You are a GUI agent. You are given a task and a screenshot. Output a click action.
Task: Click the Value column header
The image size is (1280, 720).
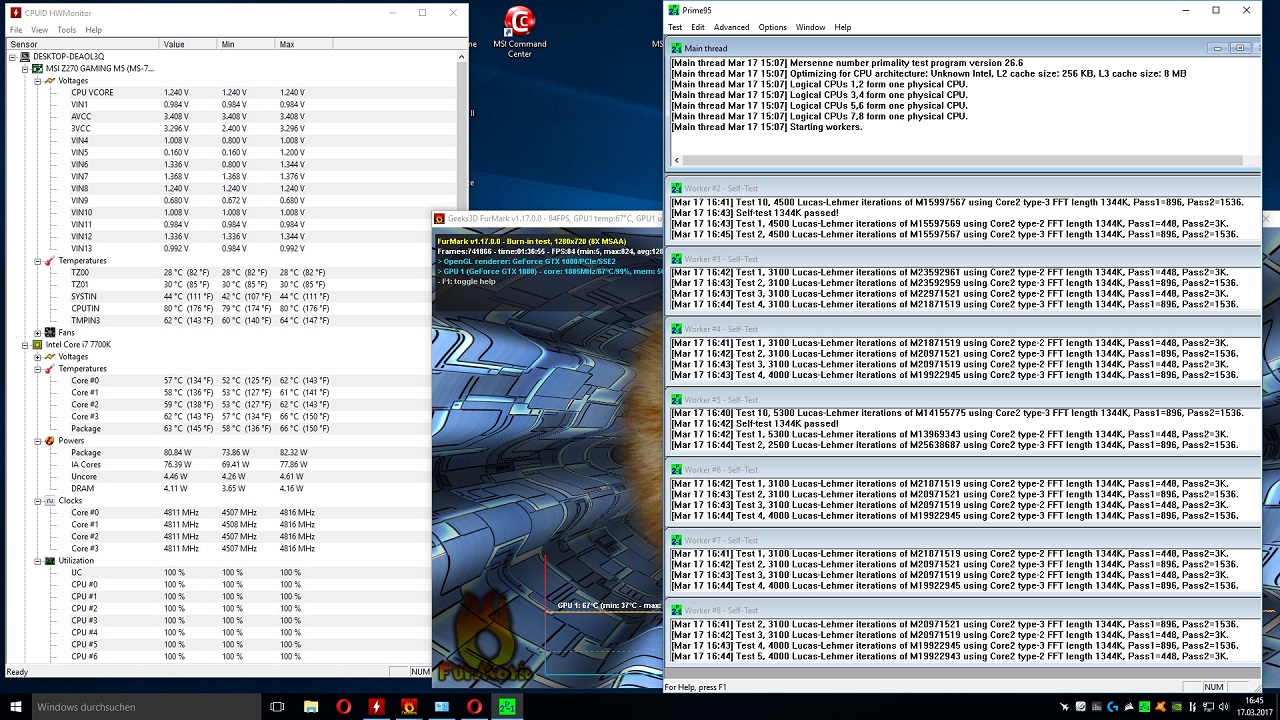[x=188, y=44]
